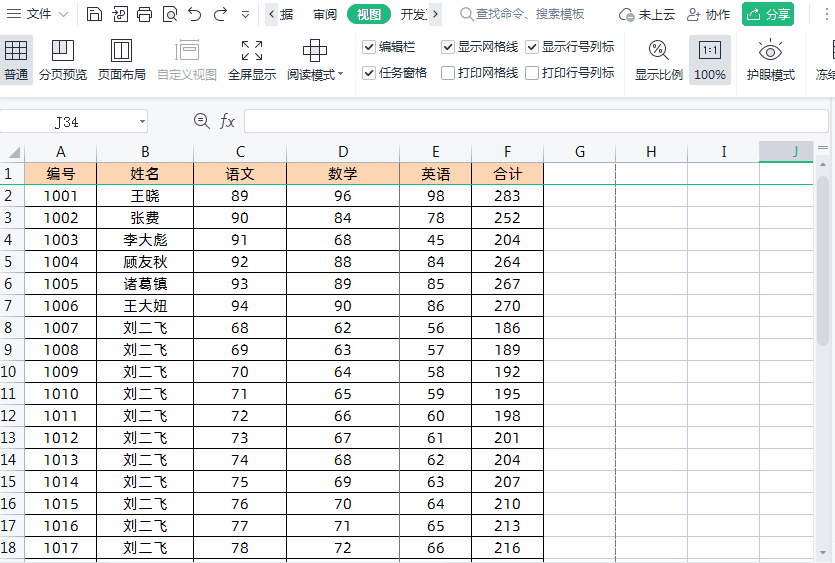Screen dimensions: 835x563
Task: Select the cell containing 顾友秋
Action: tap(145, 262)
